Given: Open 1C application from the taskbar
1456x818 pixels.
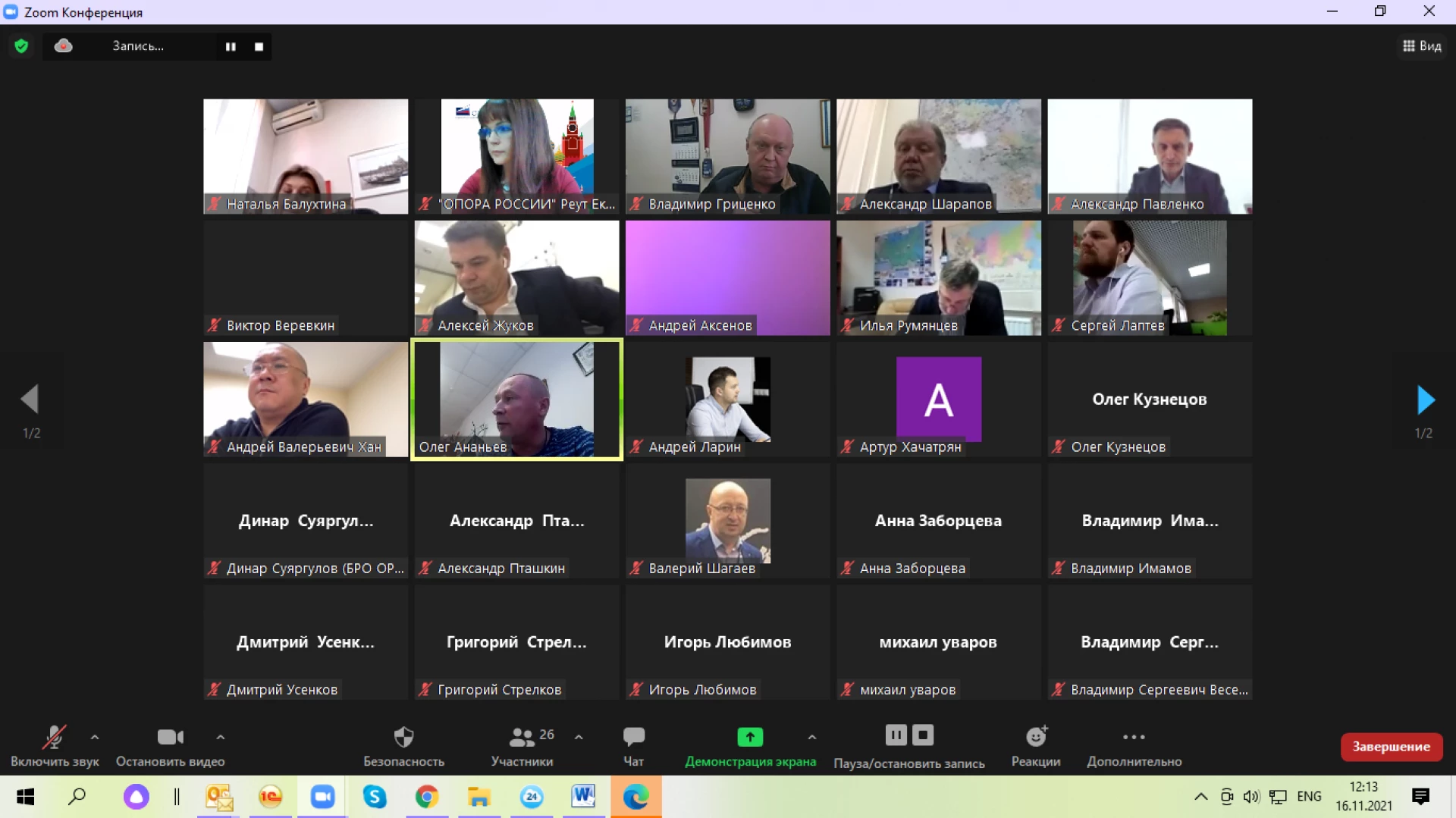Looking at the screenshot, I should [271, 797].
